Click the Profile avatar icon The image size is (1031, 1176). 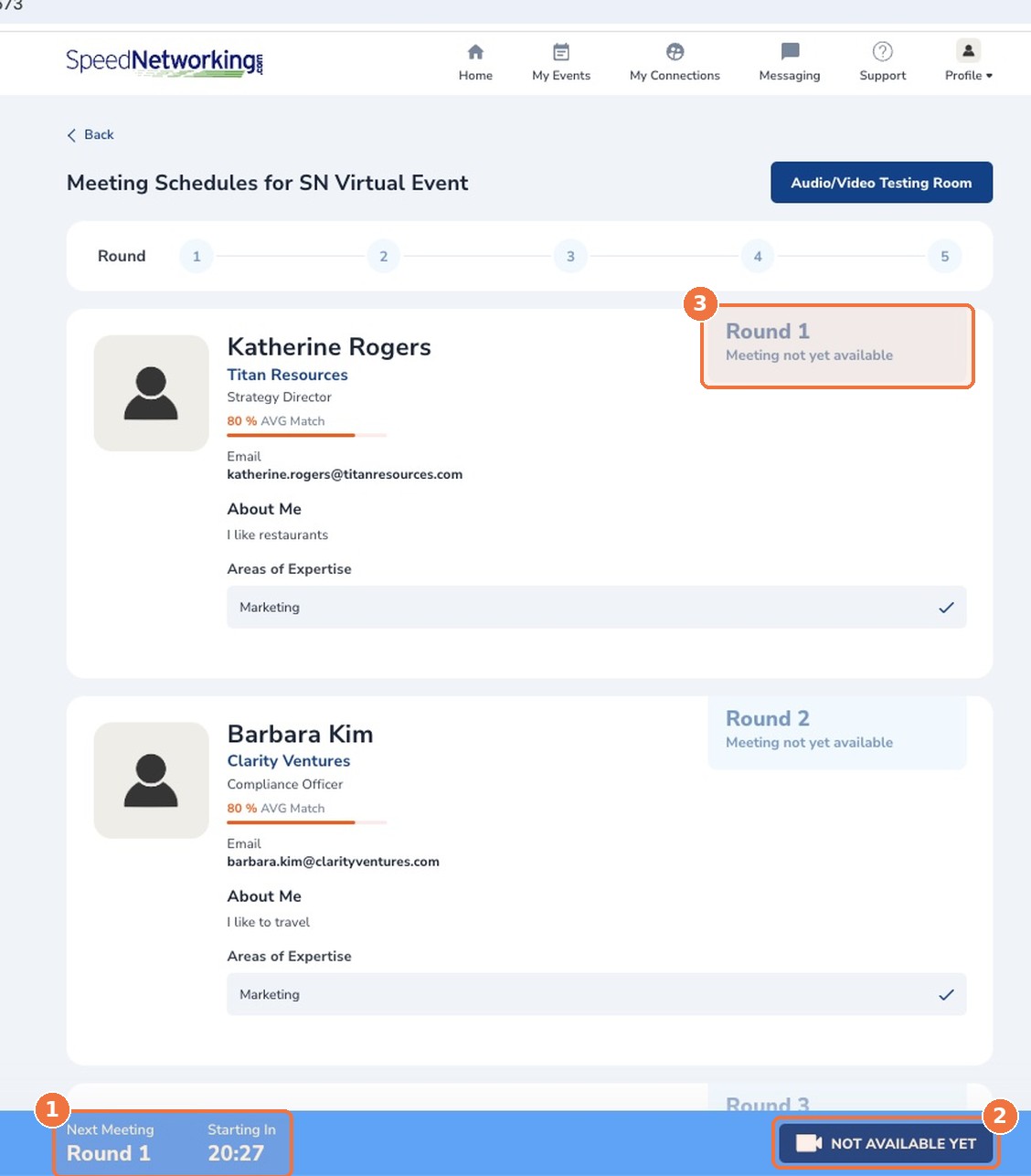[x=968, y=50]
